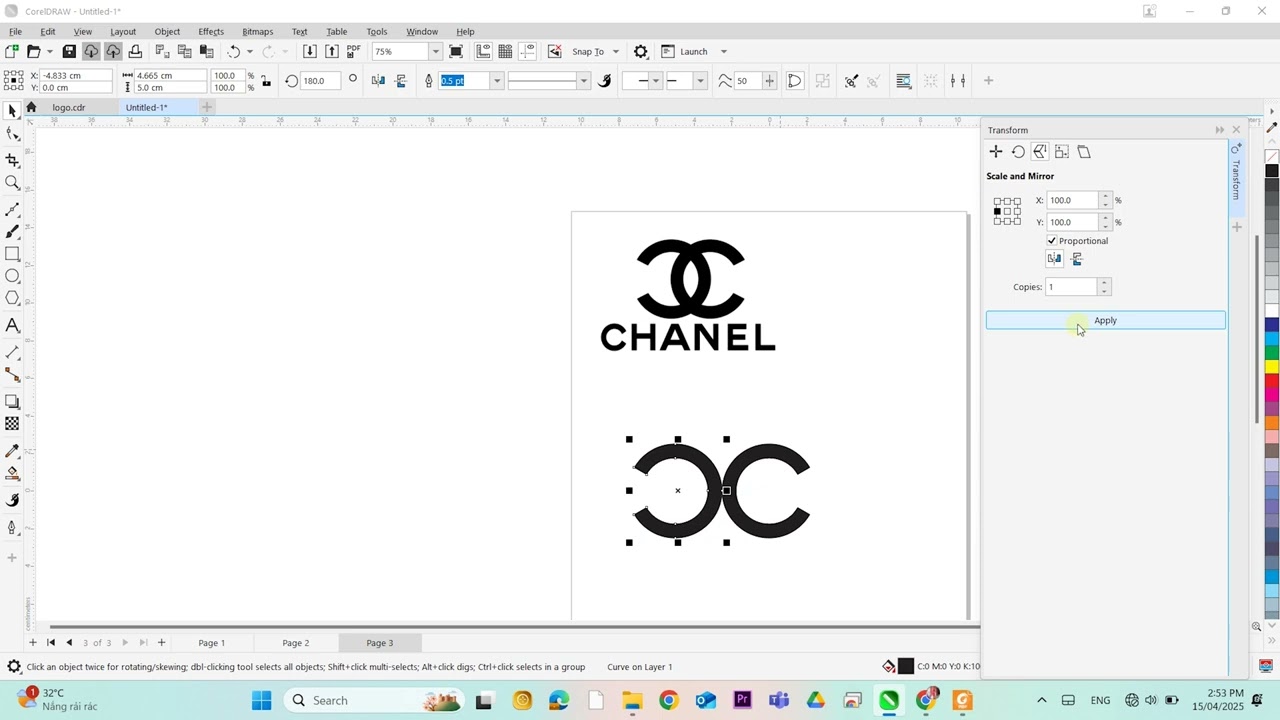Click the red color swatch in palette
This screenshot has width=1280, height=720.
click(1272, 380)
